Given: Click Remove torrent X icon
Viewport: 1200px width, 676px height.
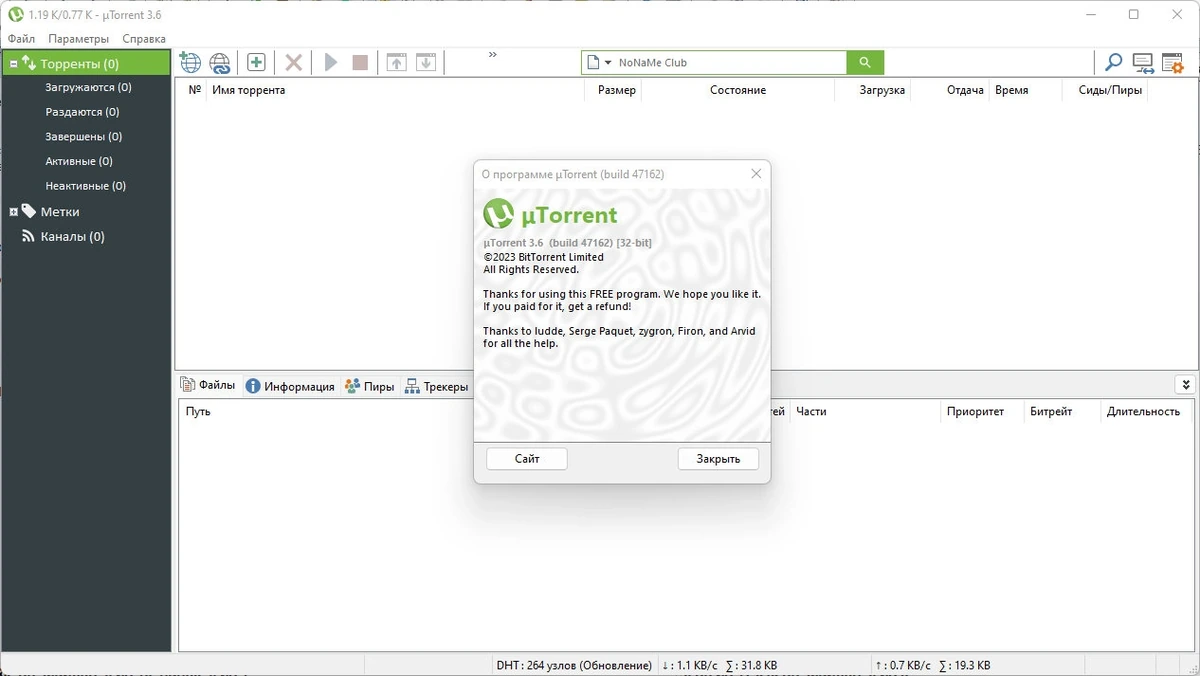Looking at the screenshot, I should click(x=293, y=62).
